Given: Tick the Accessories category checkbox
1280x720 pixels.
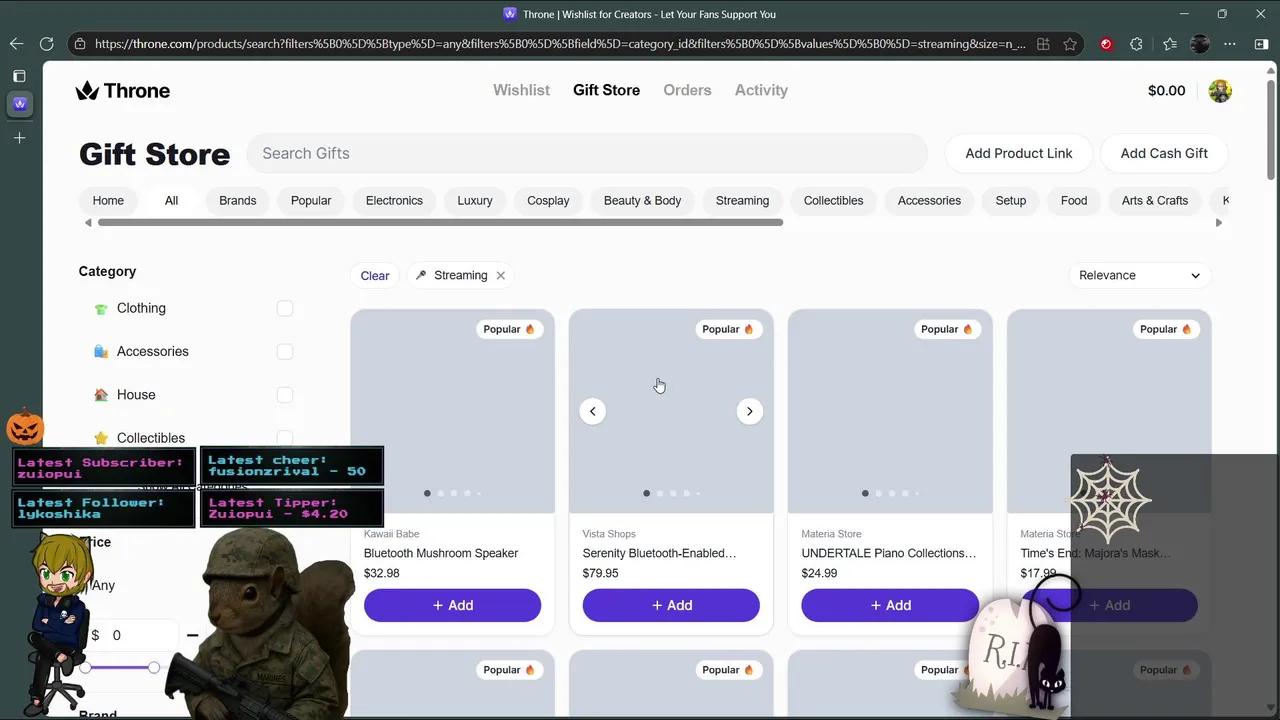Looking at the screenshot, I should [x=285, y=351].
